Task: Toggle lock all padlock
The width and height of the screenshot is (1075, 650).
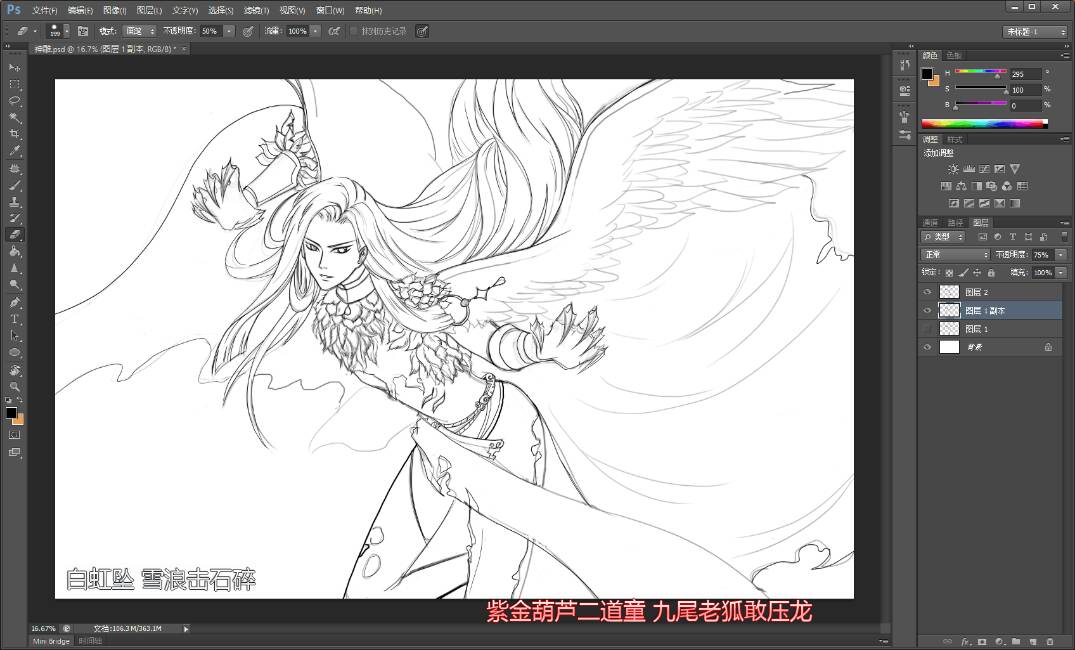Action: pos(991,273)
